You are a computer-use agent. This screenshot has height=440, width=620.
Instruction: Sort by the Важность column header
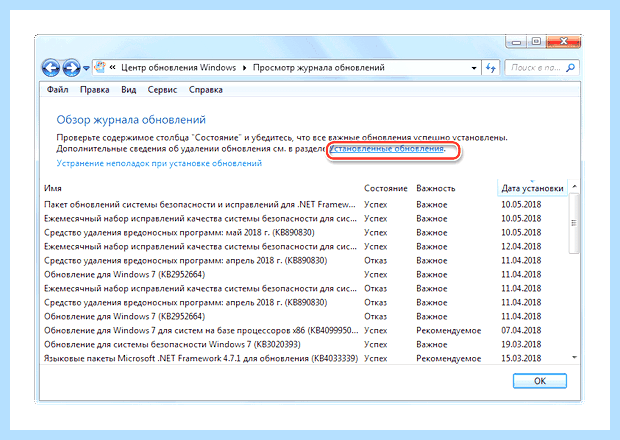[435, 188]
